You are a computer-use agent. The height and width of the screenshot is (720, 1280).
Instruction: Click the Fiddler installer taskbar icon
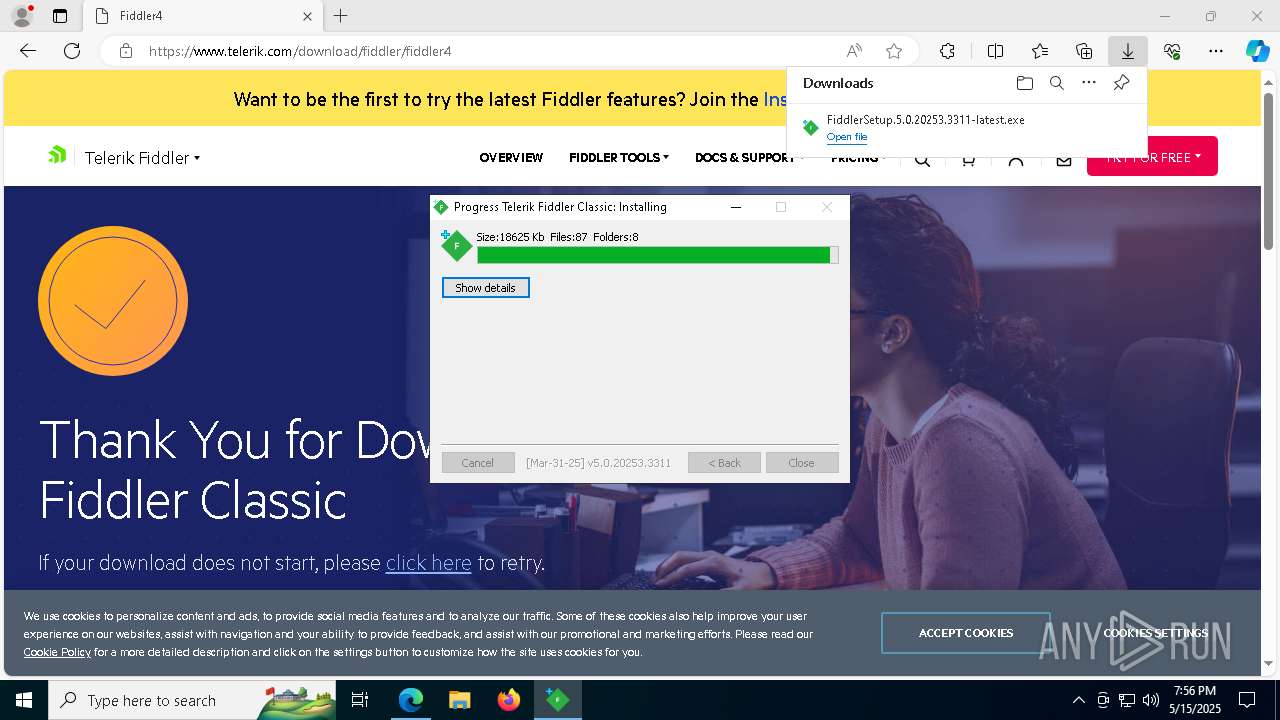[x=558, y=700]
